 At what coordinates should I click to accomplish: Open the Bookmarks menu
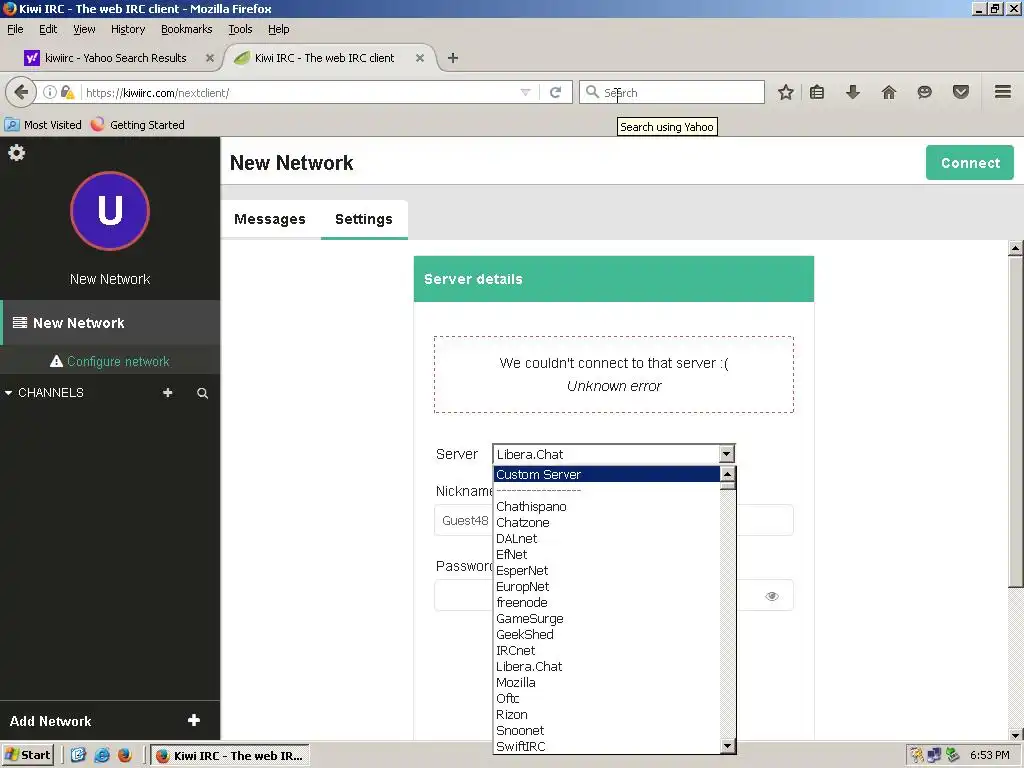(187, 29)
